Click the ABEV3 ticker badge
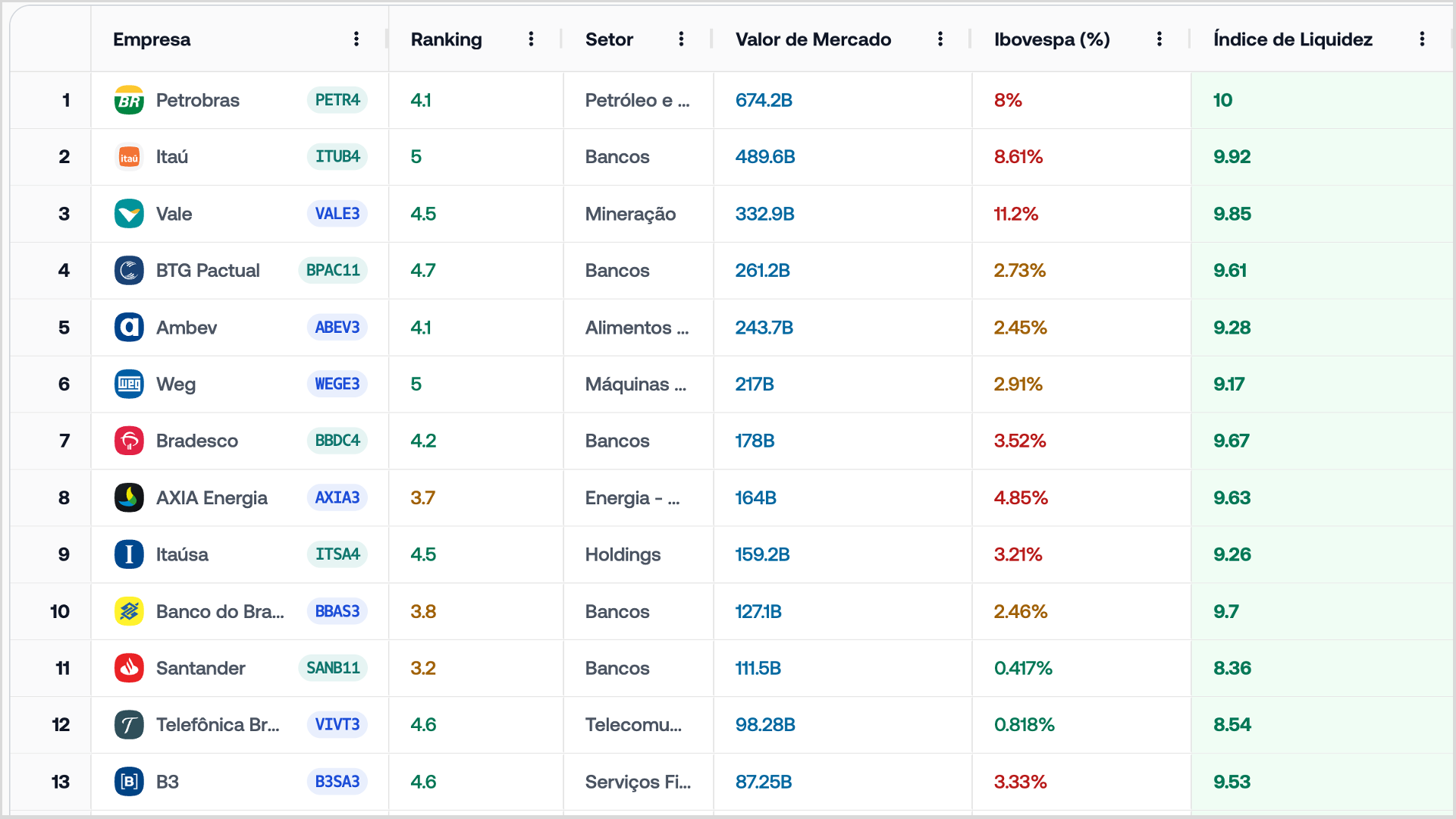1456x819 pixels. tap(337, 328)
